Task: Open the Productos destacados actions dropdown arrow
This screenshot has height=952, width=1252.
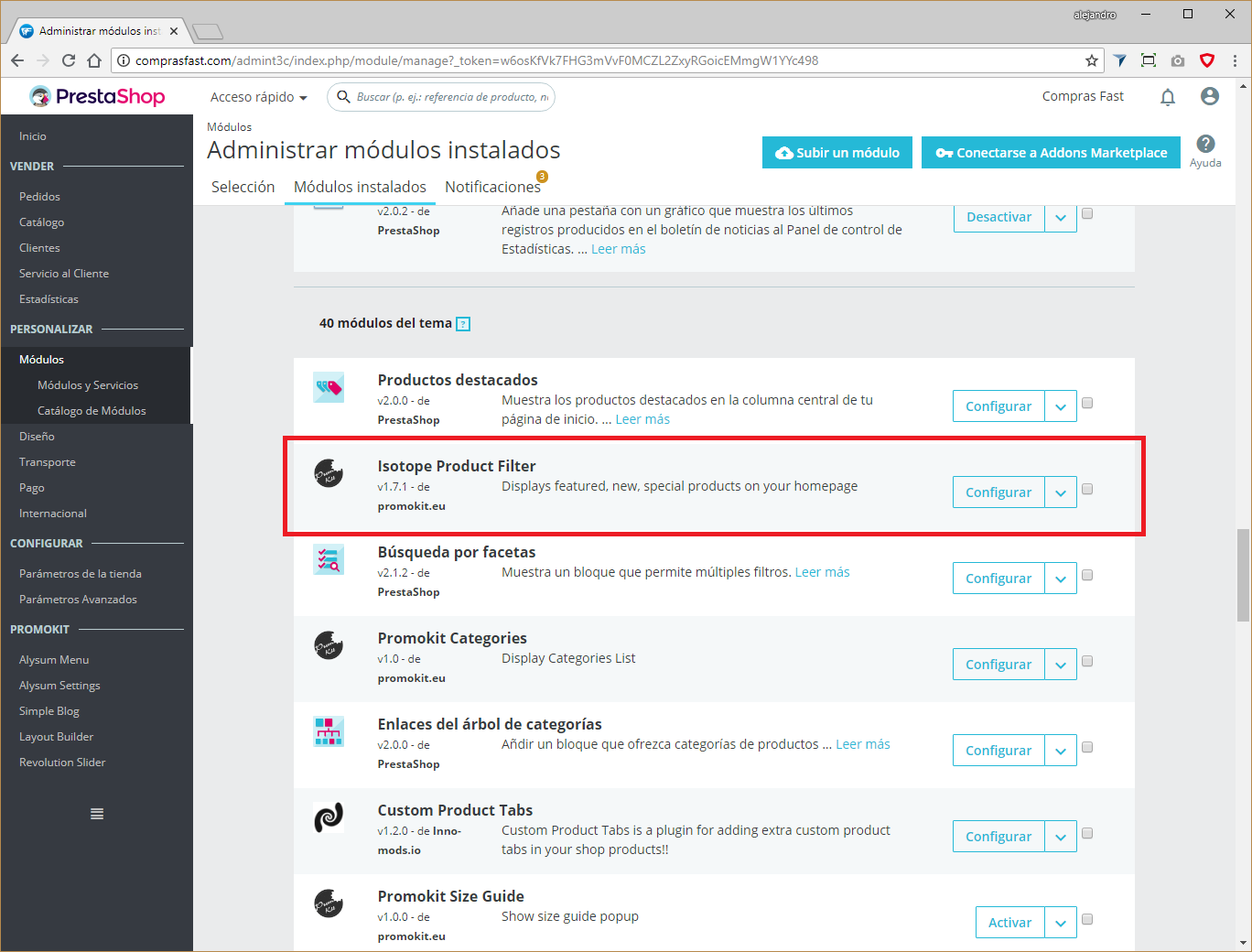Action: [x=1061, y=406]
